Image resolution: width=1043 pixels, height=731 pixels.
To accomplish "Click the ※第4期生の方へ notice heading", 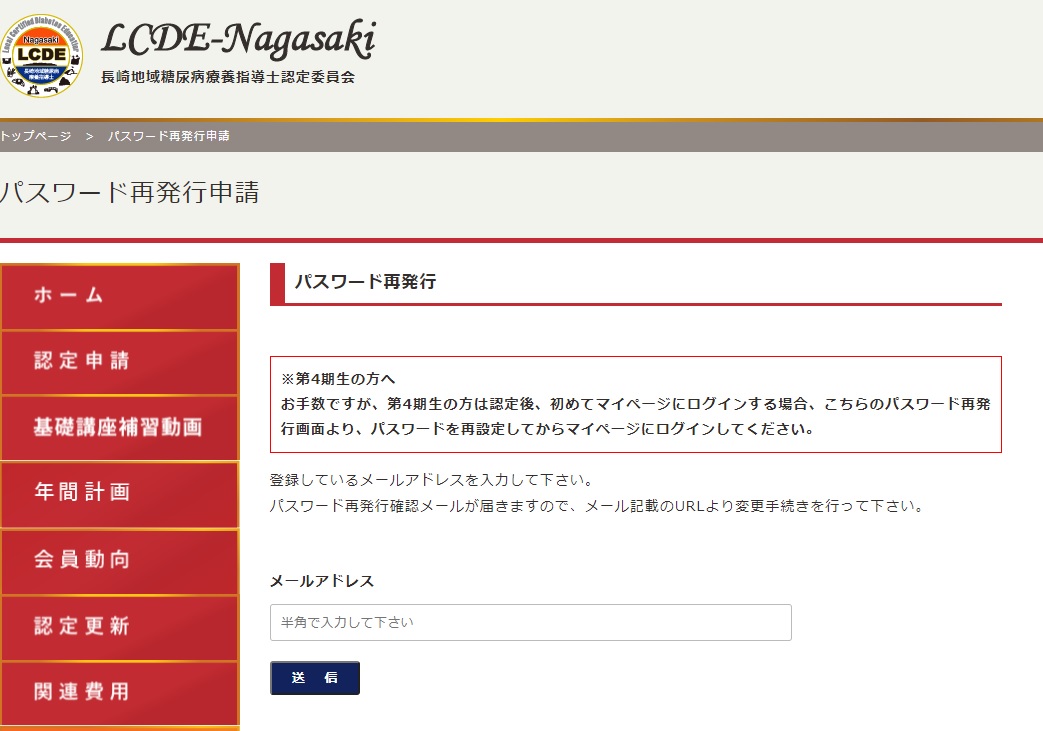I will (x=338, y=379).
